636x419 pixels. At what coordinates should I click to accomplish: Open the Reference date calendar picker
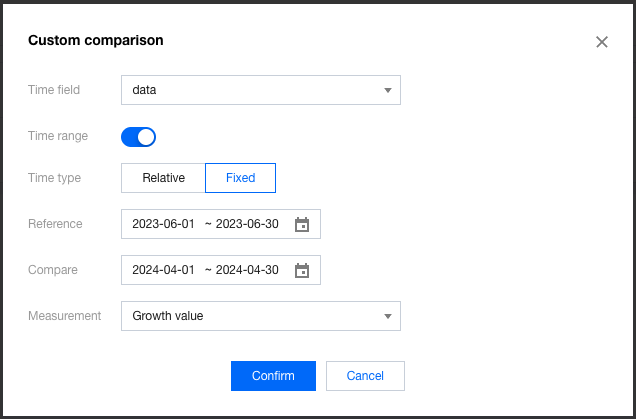tap(302, 225)
